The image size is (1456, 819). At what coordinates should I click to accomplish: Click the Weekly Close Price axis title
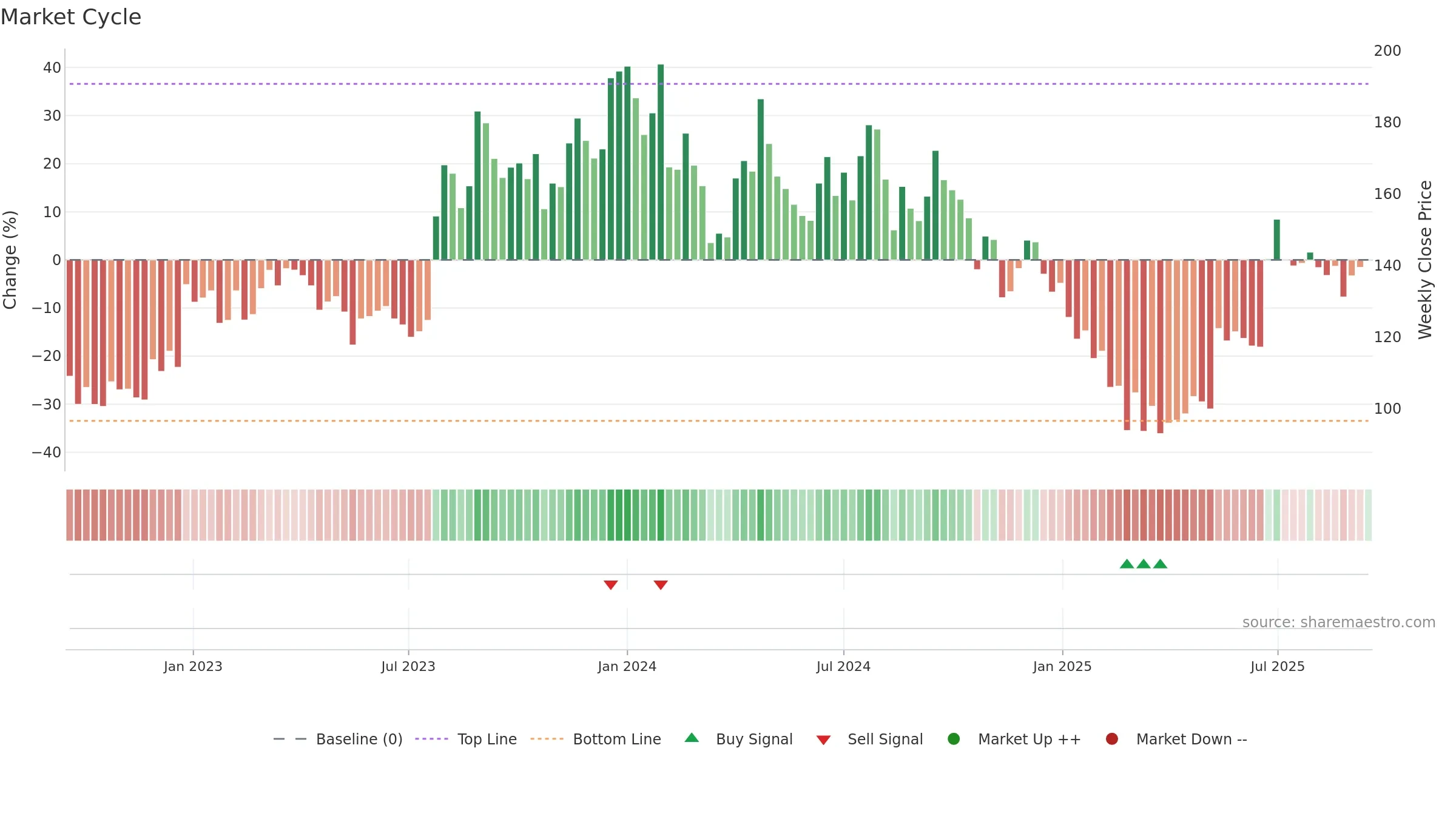tap(1425, 260)
